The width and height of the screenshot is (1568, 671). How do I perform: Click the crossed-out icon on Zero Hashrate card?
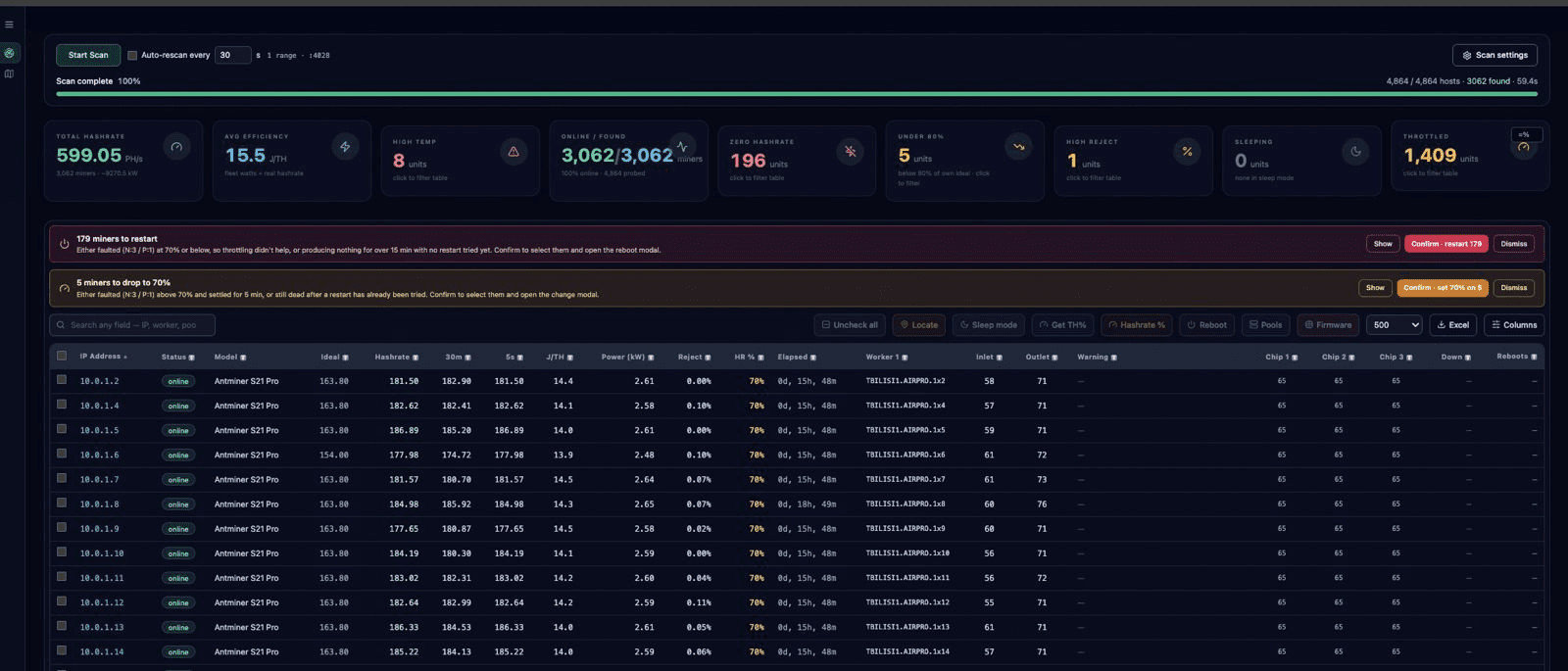tap(850, 151)
